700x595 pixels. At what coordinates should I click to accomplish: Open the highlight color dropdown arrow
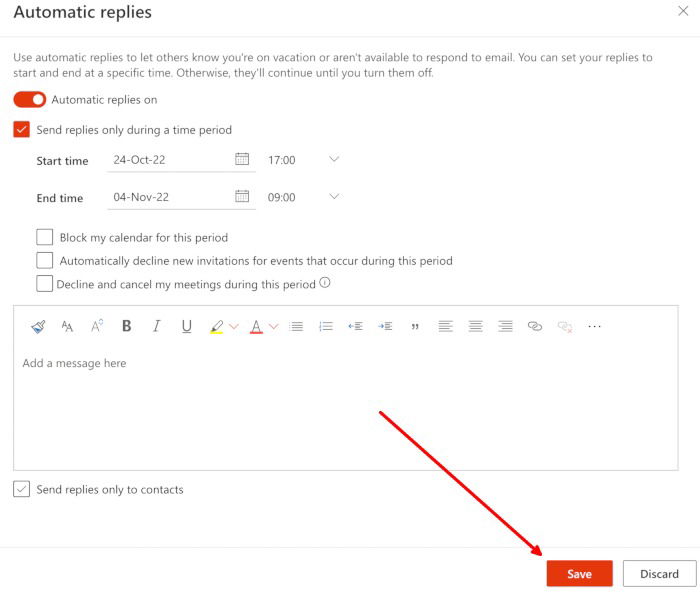[234, 326]
